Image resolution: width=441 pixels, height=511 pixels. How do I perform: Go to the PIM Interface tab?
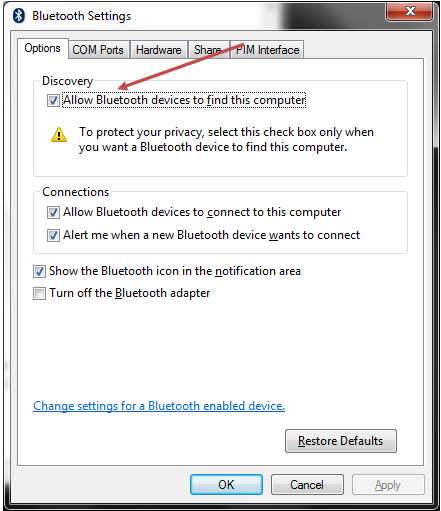pyautogui.click(x=267, y=50)
